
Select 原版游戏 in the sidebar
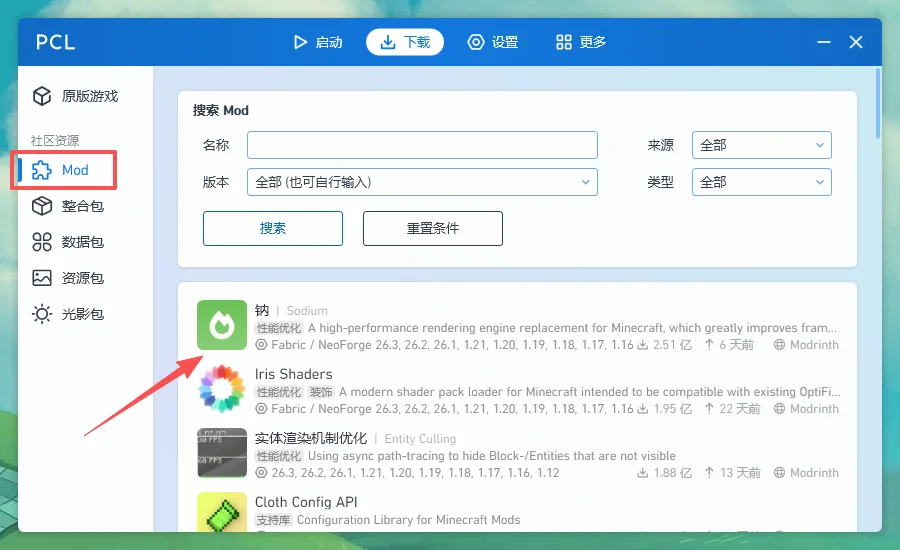click(86, 96)
